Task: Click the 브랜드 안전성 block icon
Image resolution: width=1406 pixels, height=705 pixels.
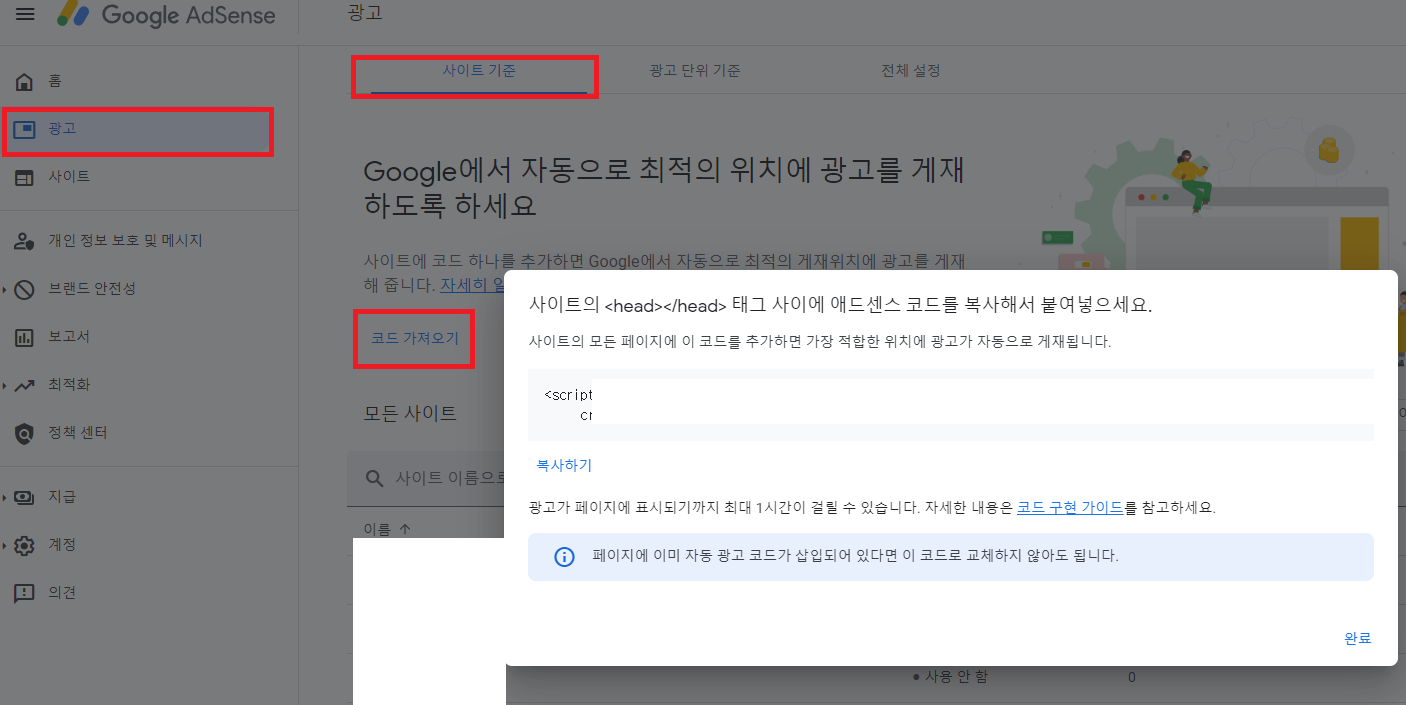Action: [x=25, y=289]
